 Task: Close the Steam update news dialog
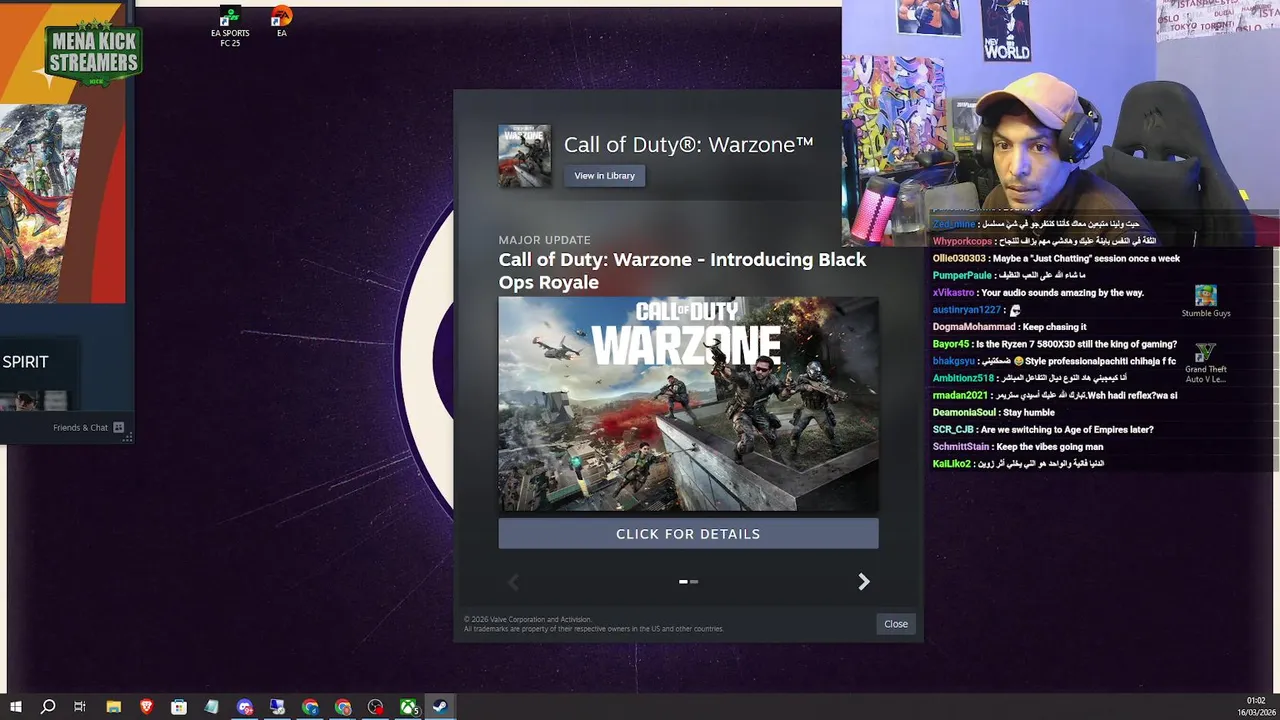point(896,624)
